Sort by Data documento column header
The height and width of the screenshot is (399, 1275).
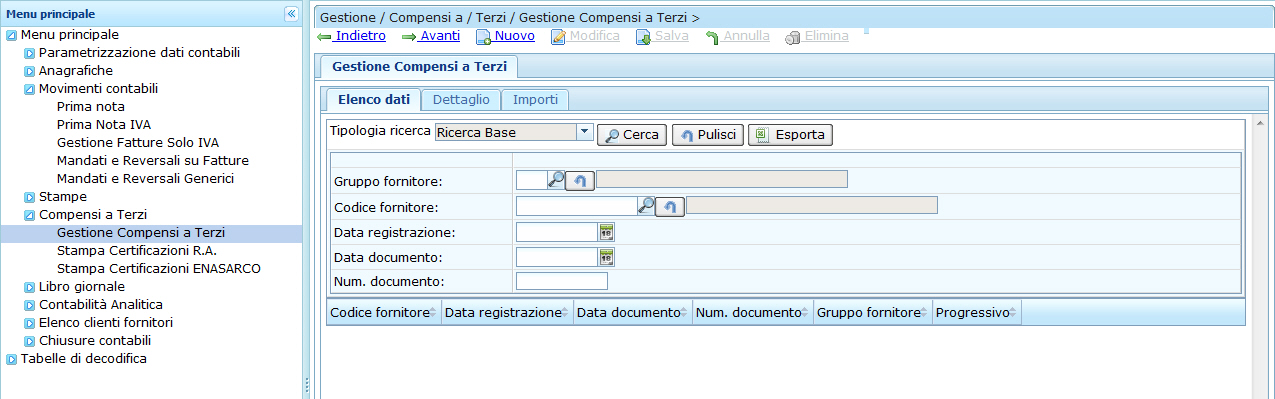(x=633, y=313)
